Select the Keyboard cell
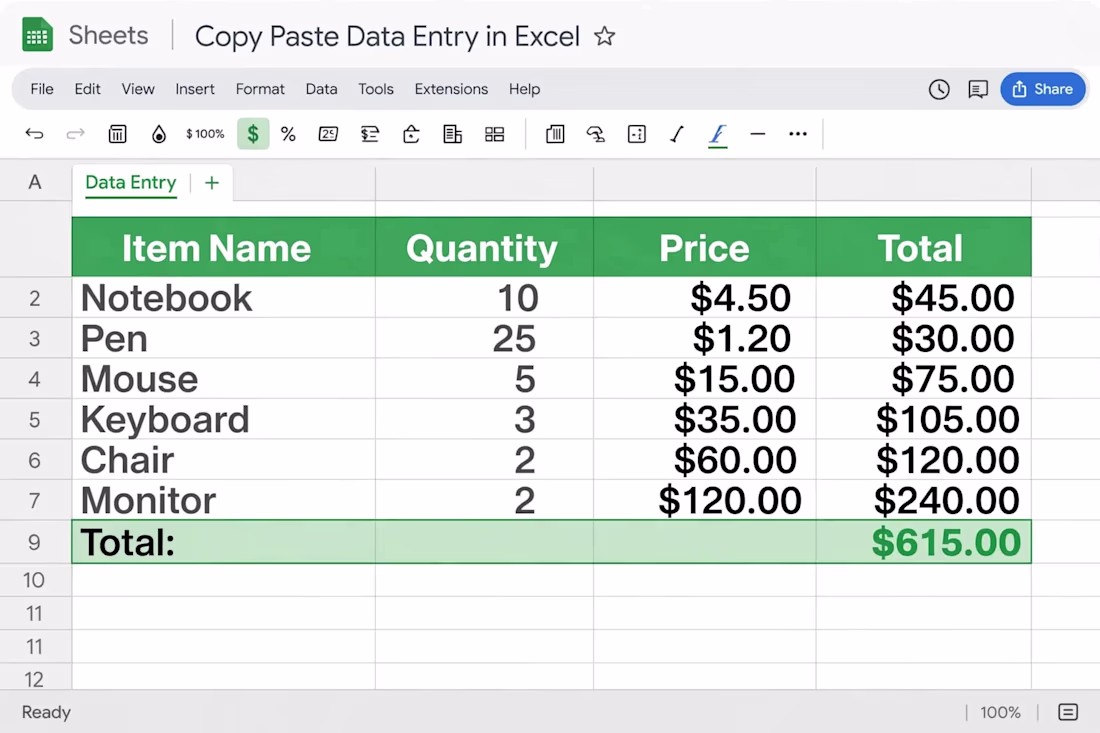 [x=224, y=419]
